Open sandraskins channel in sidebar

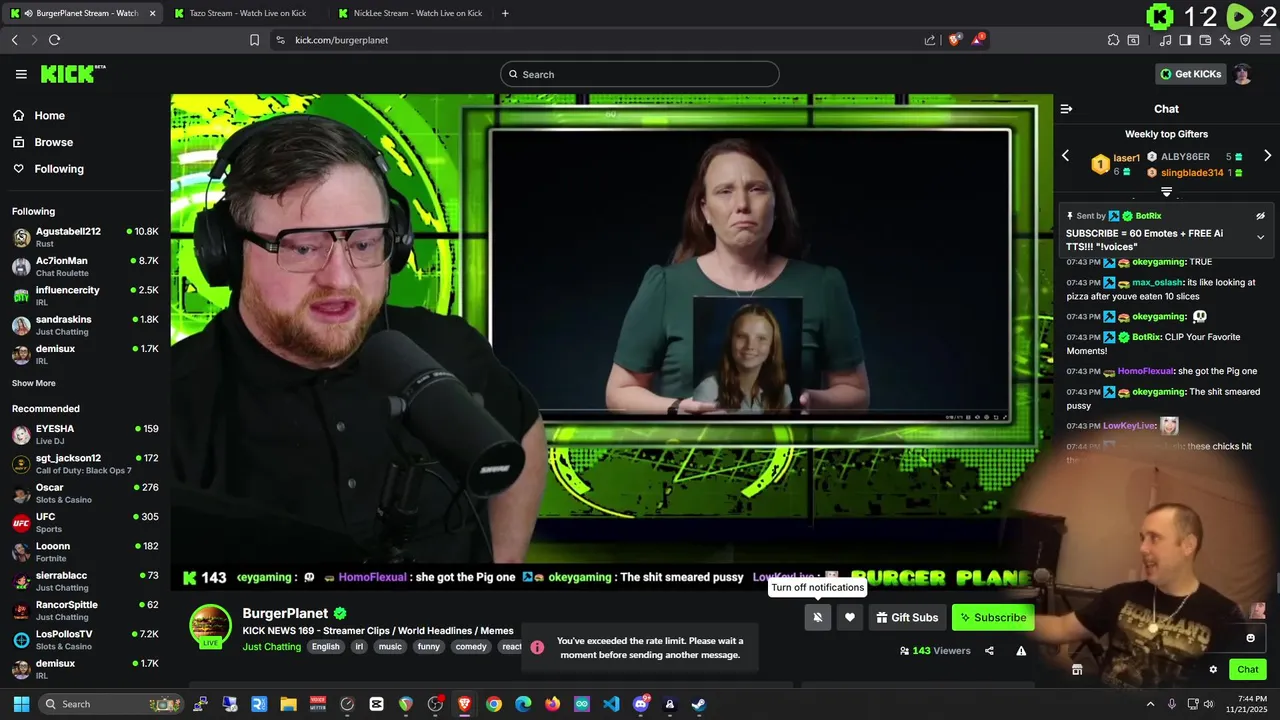tap(85, 325)
